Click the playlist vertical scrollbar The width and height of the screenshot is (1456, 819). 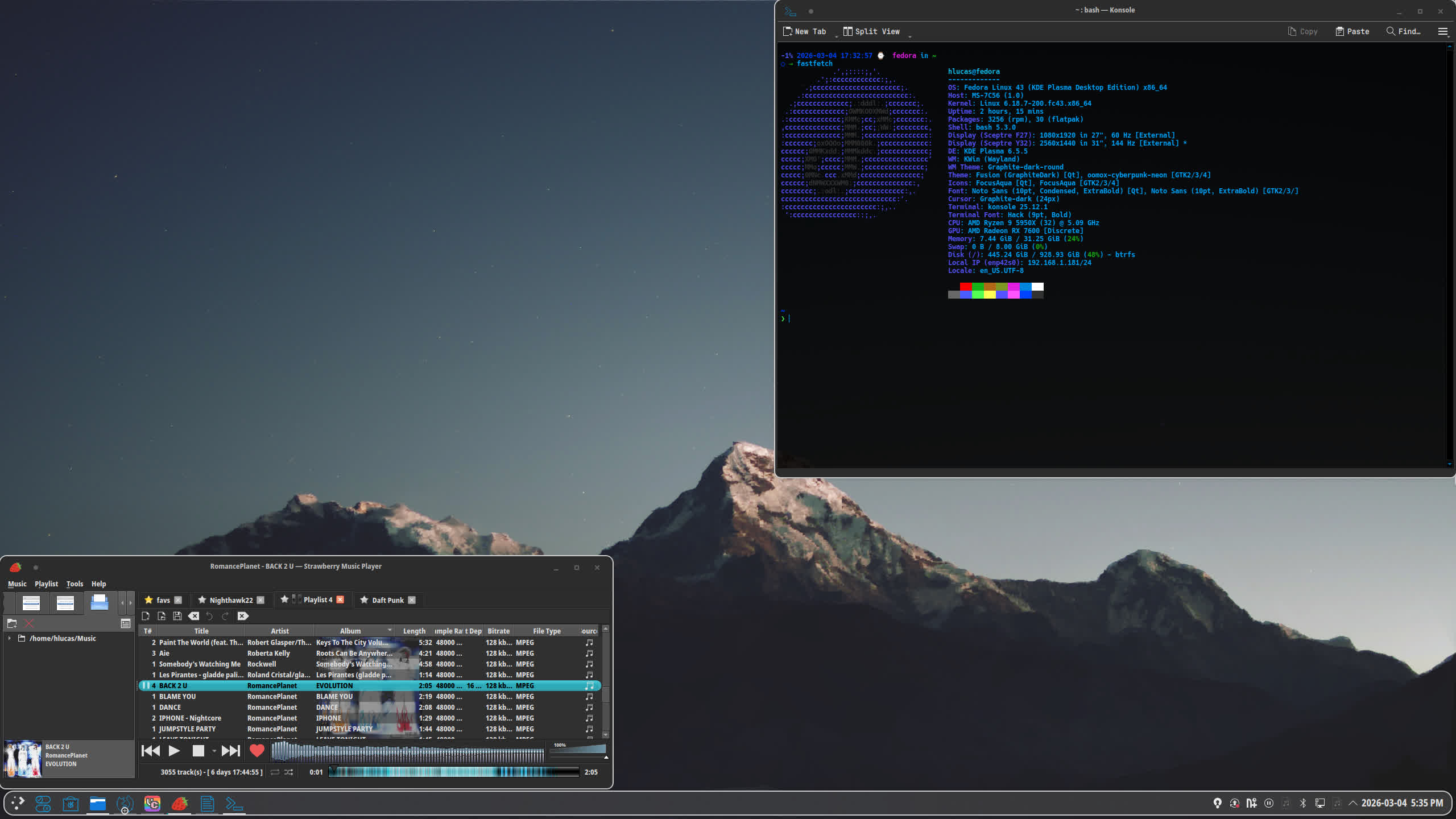[606, 681]
